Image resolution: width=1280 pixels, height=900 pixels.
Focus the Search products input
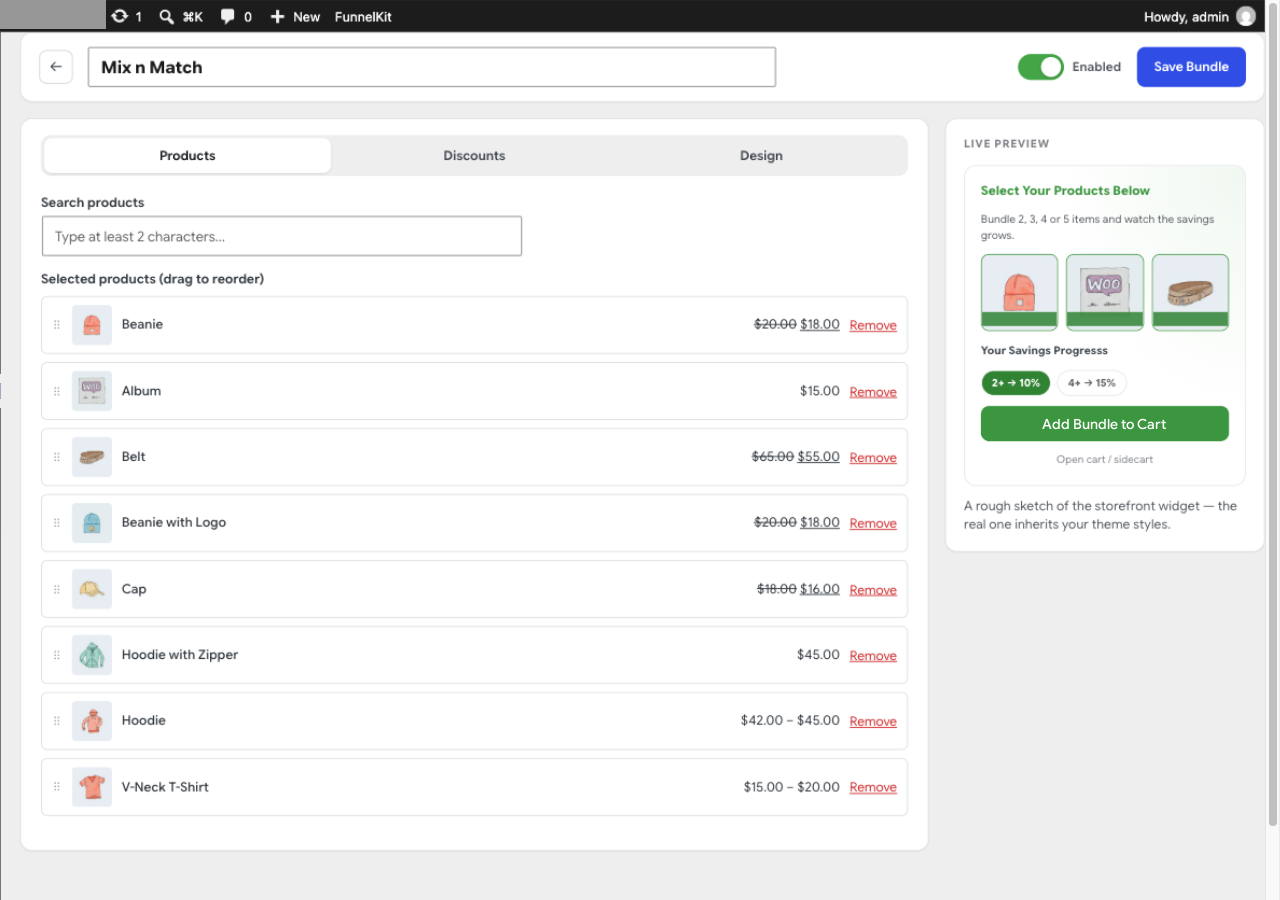[x=282, y=236]
